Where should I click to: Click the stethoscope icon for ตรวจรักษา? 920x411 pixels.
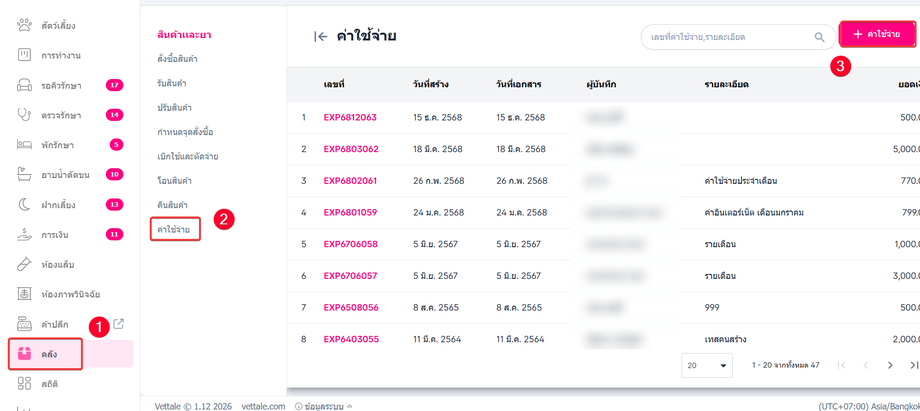pos(24,115)
